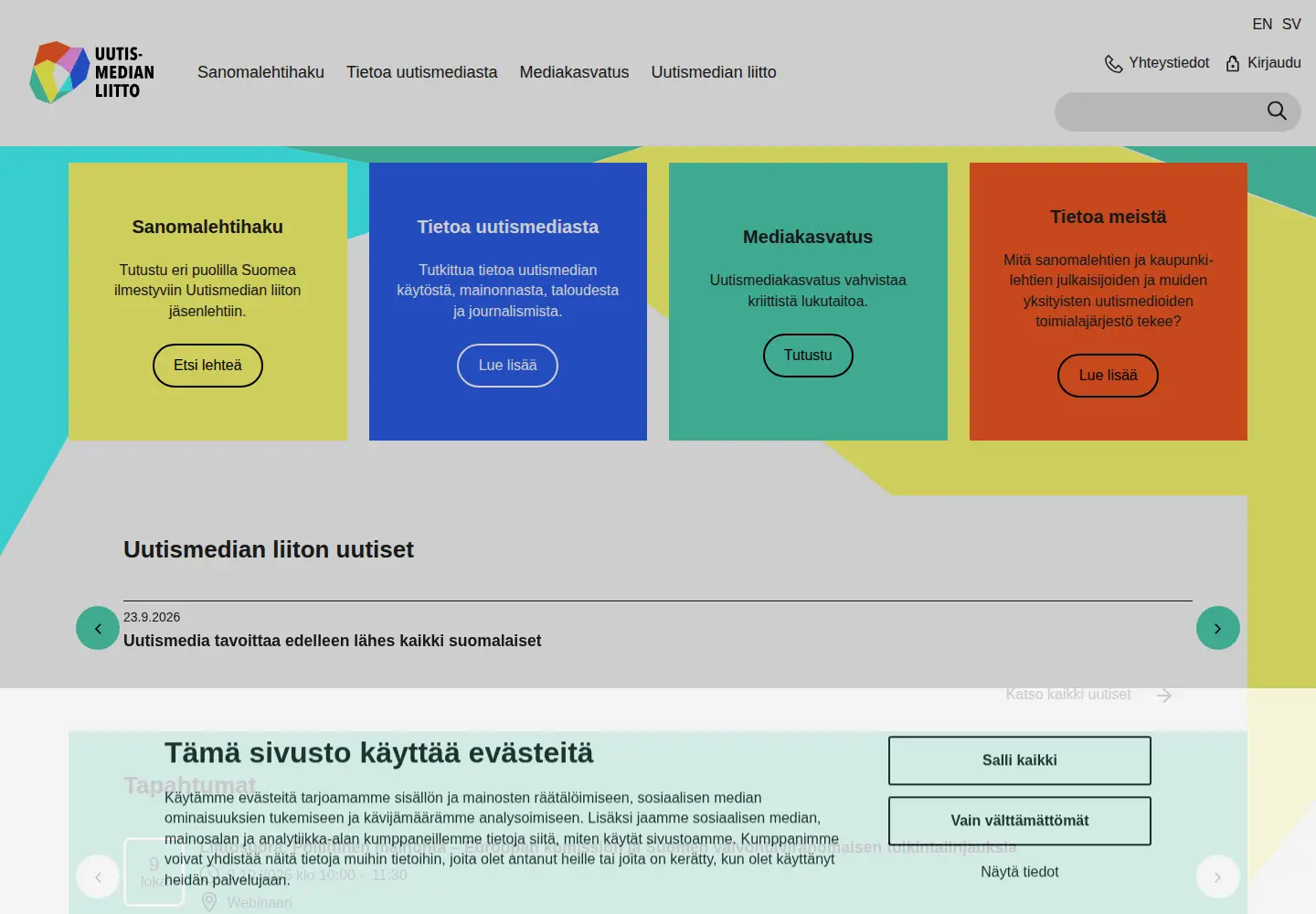Open the Tietoa uutismediasta navigation item
This screenshot has width=1316, height=914.
pyautogui.click(x=422, y=72)
